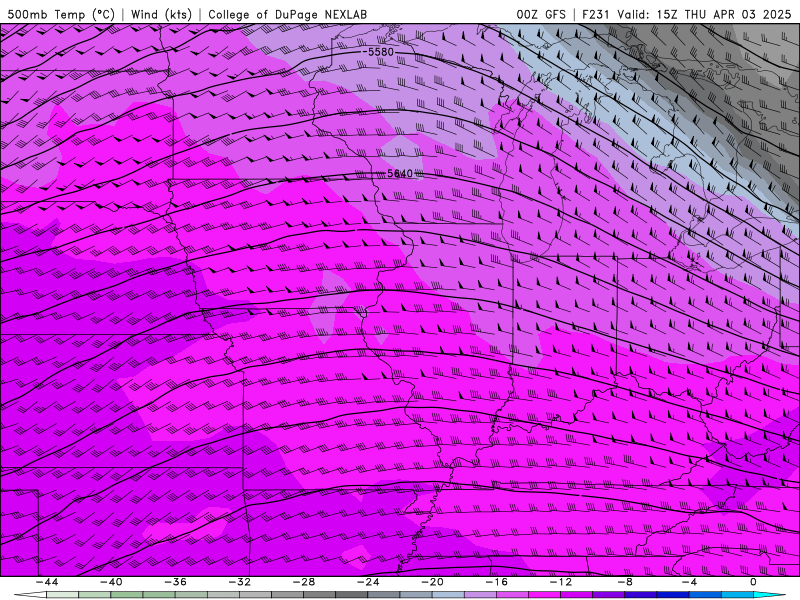
Task: Click the -4 colorbar label
Action: 689,582
